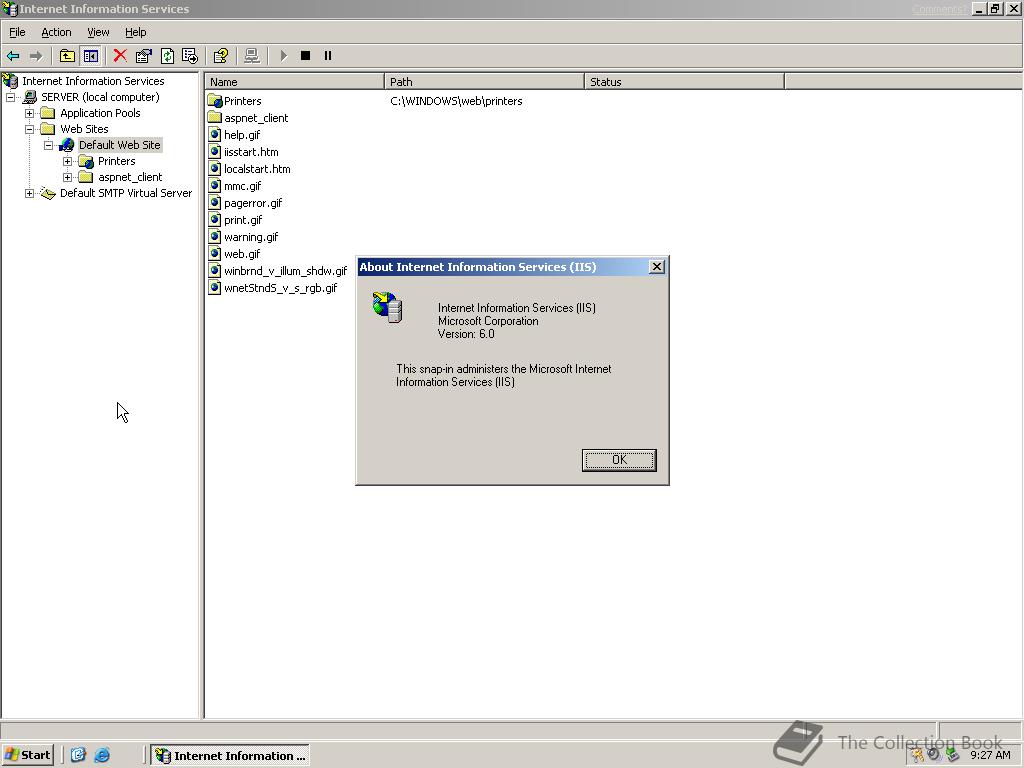Select Application Pools in tree
This screenshot has height=768, width=1024.
(x=100, y=113)
